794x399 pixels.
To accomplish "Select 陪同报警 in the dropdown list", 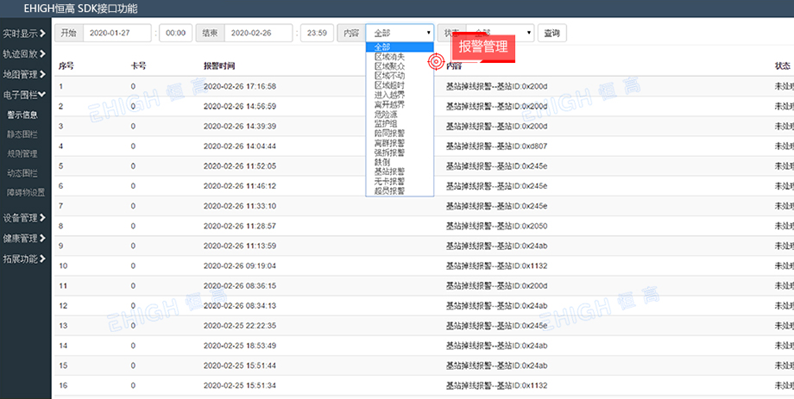I will coord(400,133).
